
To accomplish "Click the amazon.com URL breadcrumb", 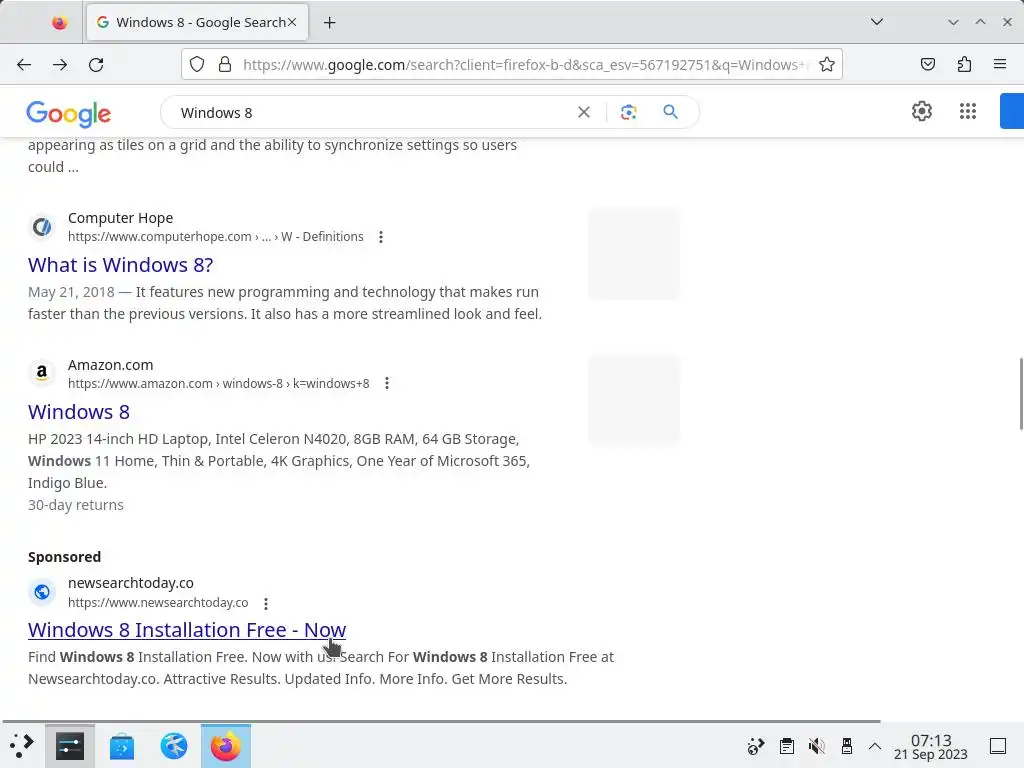I will coord(218,383).
